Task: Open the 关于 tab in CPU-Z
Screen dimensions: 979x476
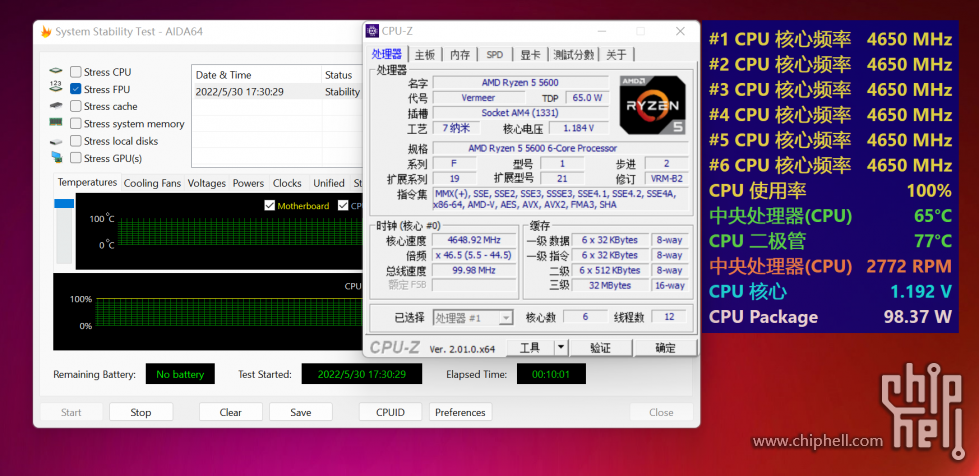Action: (616, 54)
